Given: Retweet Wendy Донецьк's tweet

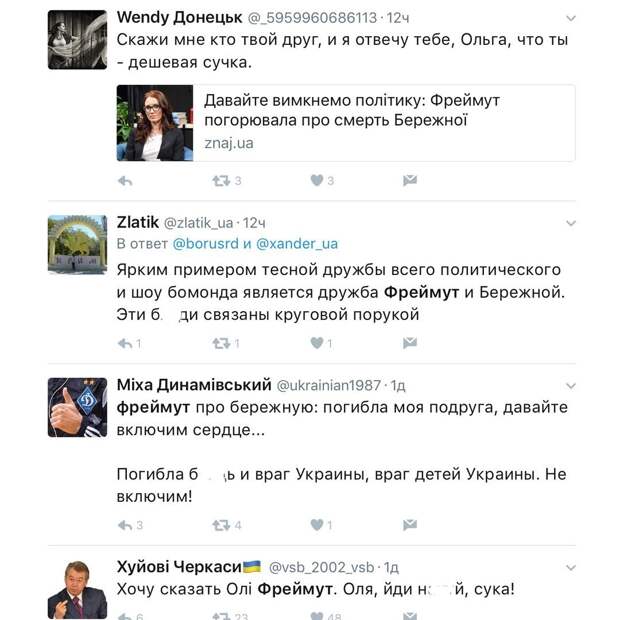Looking at the screenshot, I should 221,181.
